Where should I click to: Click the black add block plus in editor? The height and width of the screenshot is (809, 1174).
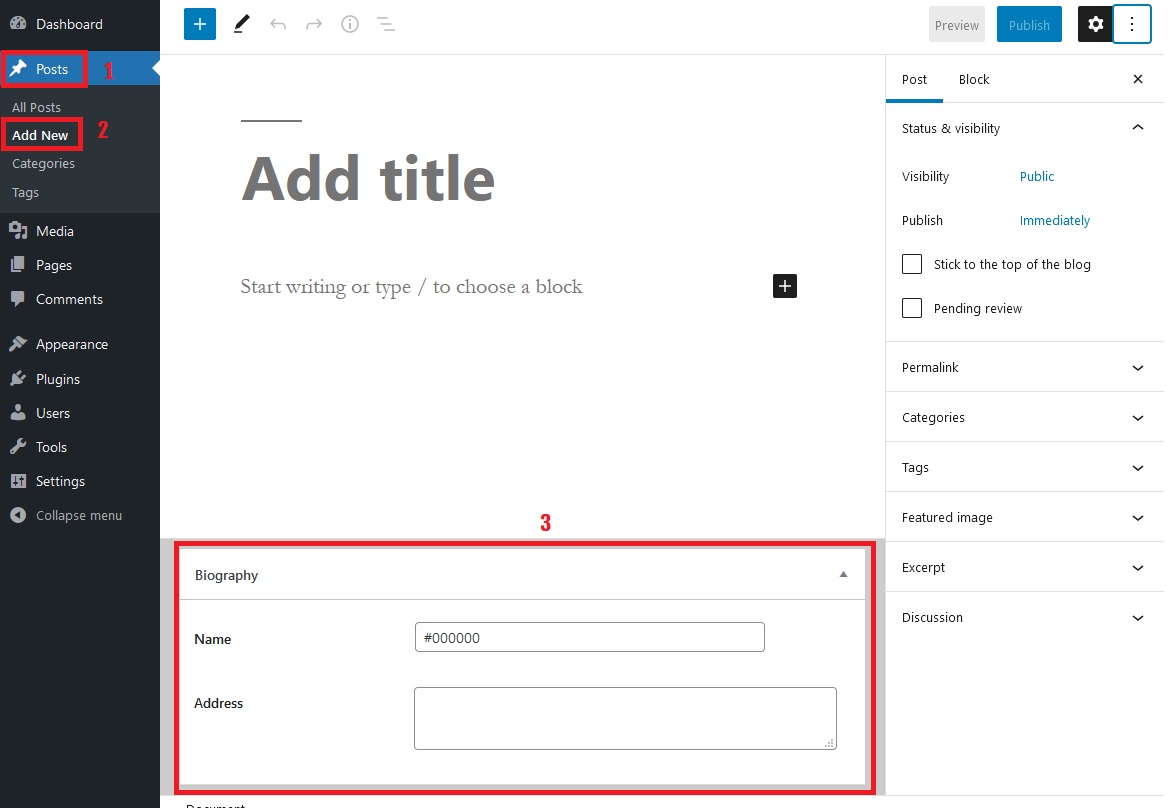tap(785, 287)
